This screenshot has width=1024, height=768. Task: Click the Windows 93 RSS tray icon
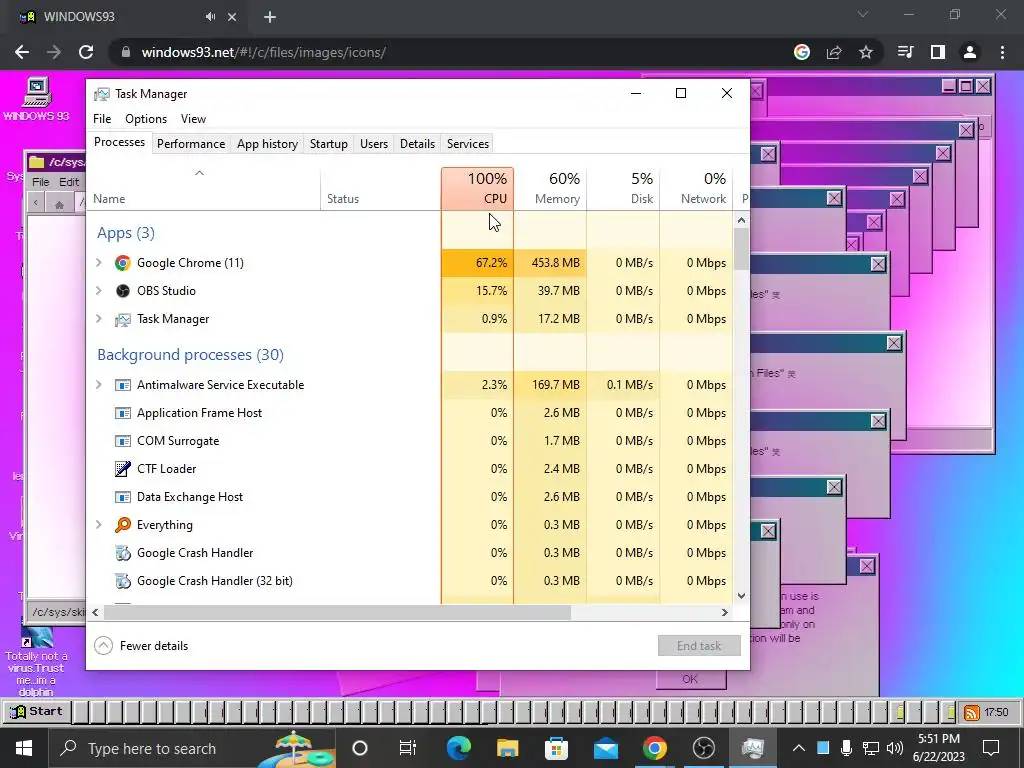972,712
